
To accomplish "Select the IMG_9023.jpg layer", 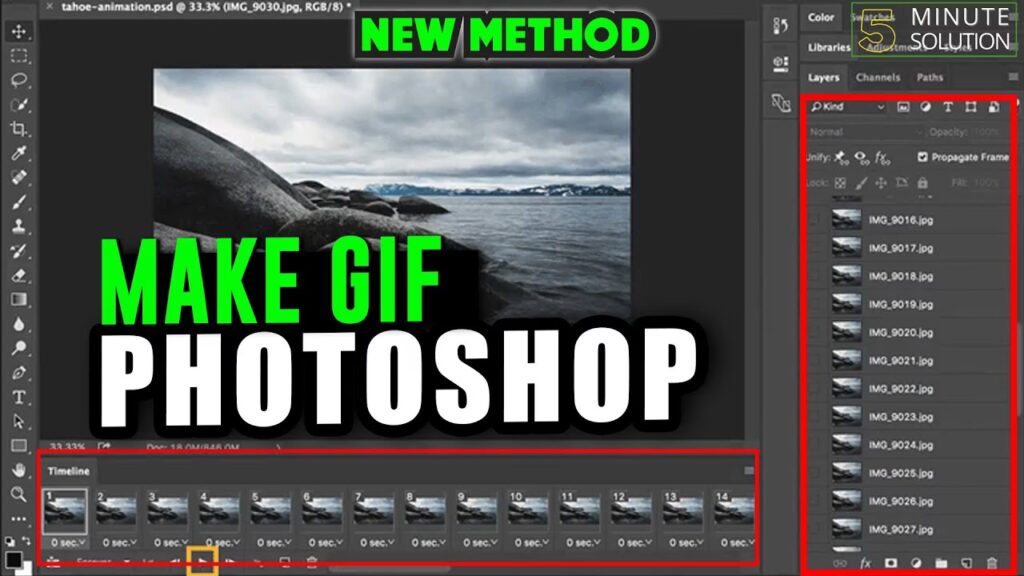I will tap(898, 417).
